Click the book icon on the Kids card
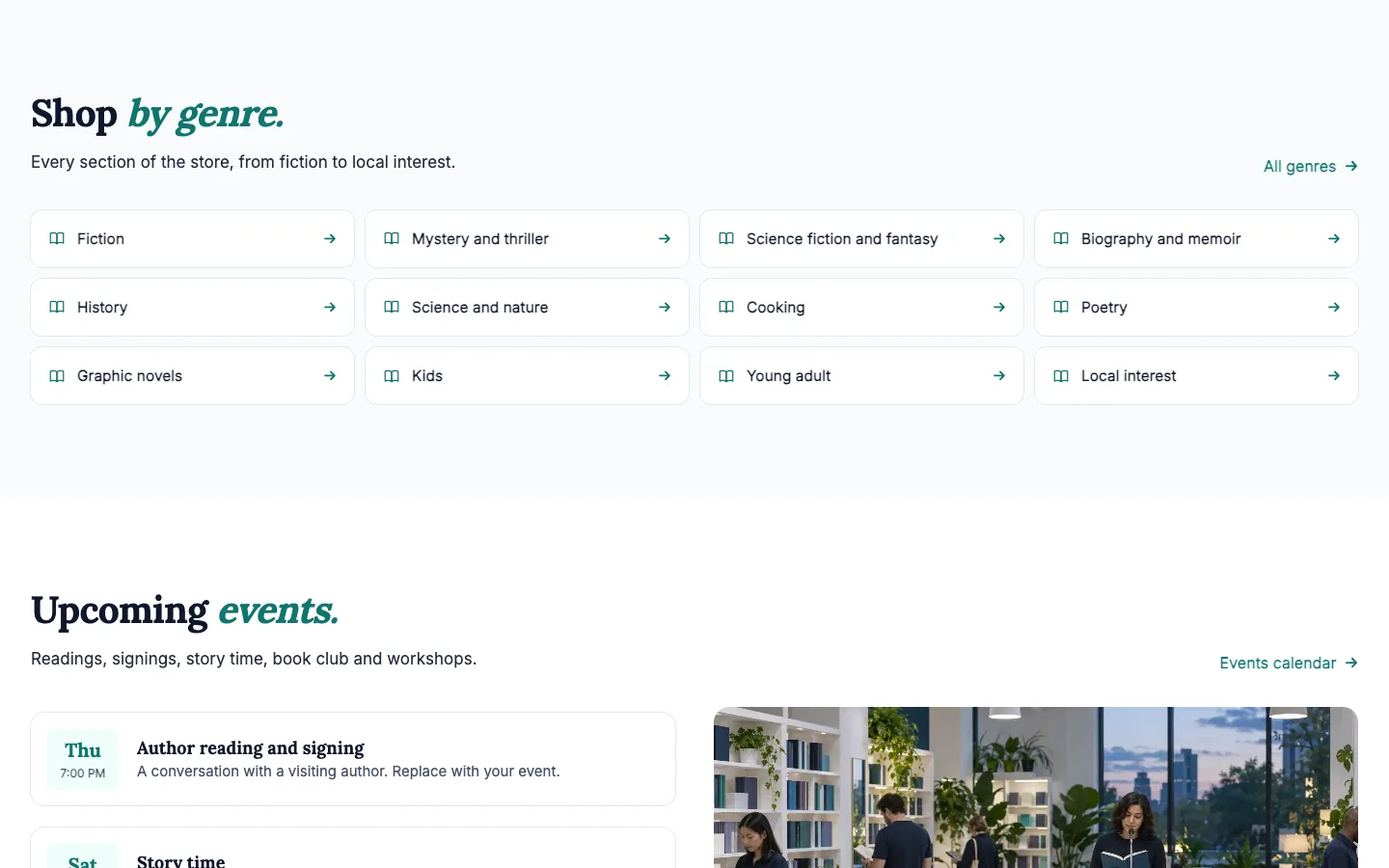 click(x=392, y=375)
